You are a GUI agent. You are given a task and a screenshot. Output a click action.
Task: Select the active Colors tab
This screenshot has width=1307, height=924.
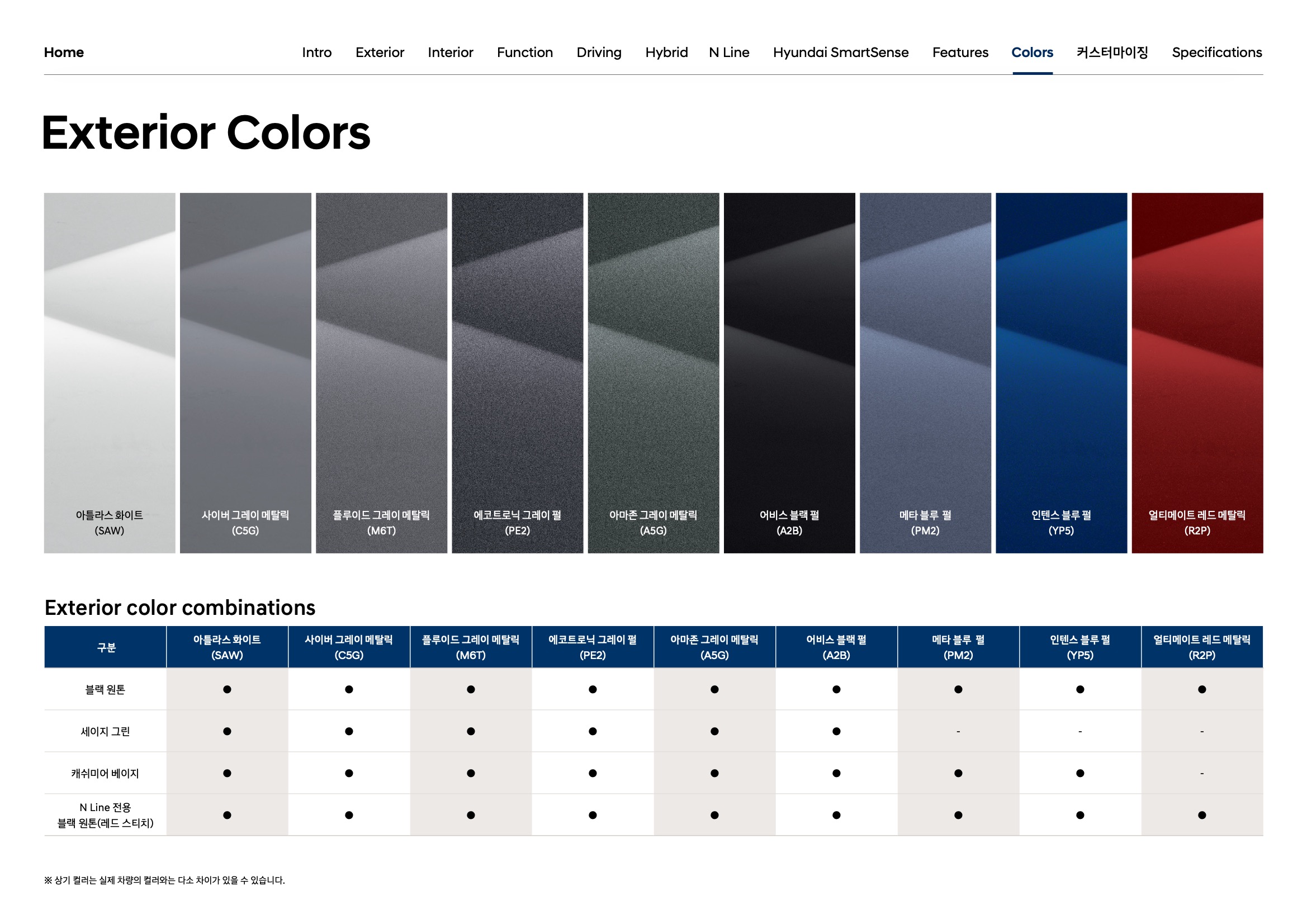(x=1031, y=53)
